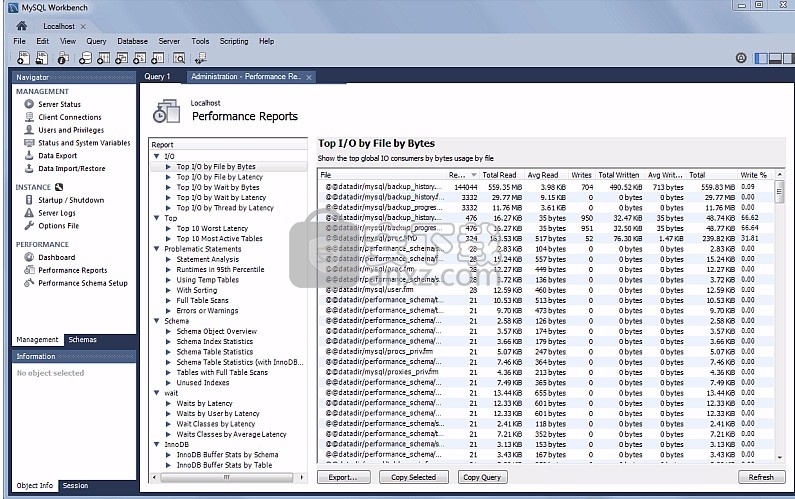The height and width of the screenshot is (499, 795).
Task: Click Create new table toolbar icon
Action: coord(103,58)
